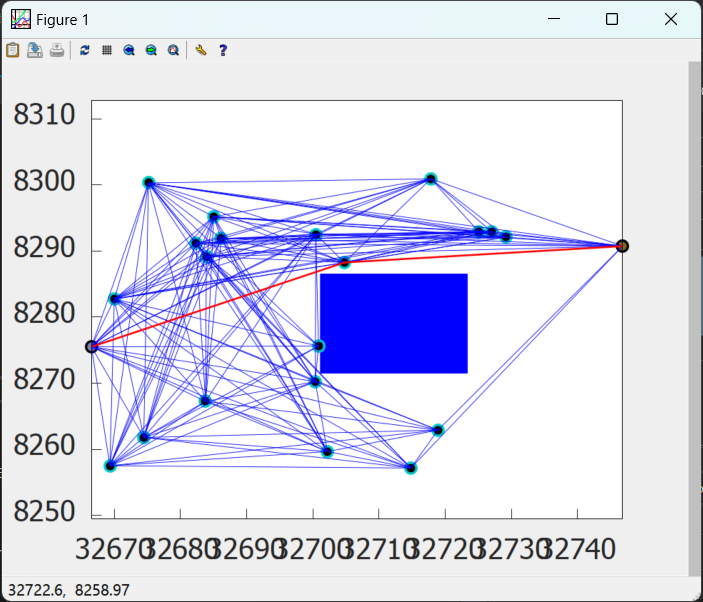The height and width of the screenshot is (602, 703).
Task: Toggle the grid display icon
Action: point(107,50)
